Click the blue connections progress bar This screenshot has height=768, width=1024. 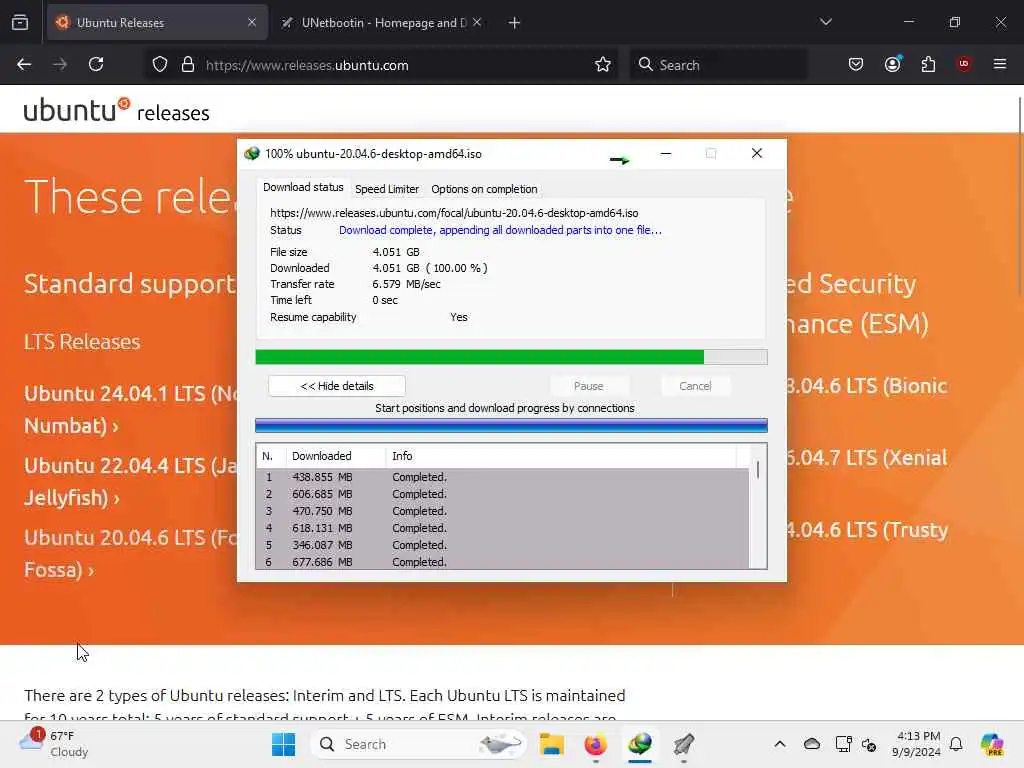[511, 426]
